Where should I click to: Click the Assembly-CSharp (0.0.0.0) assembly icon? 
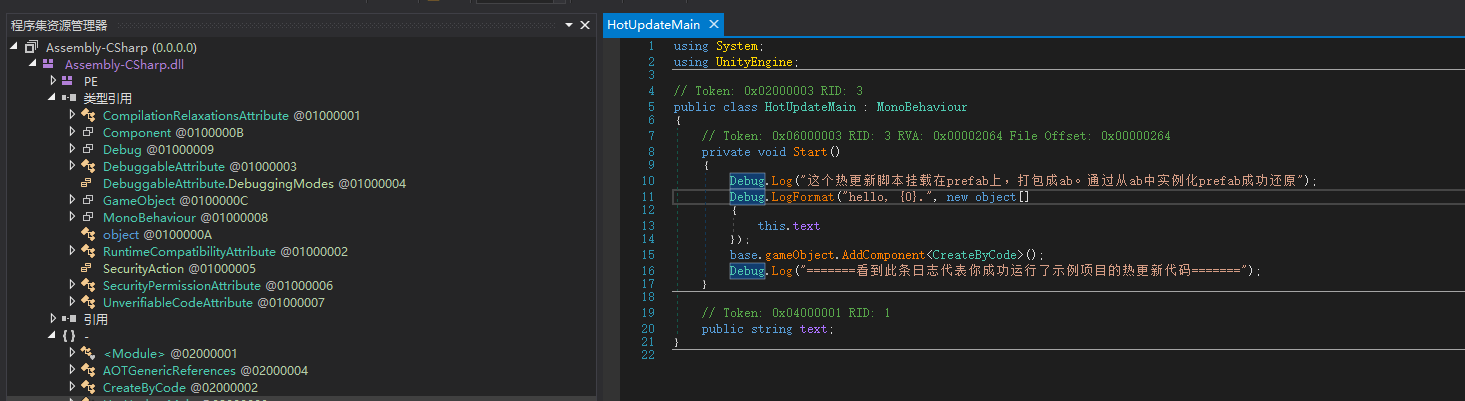coord(31,47)
